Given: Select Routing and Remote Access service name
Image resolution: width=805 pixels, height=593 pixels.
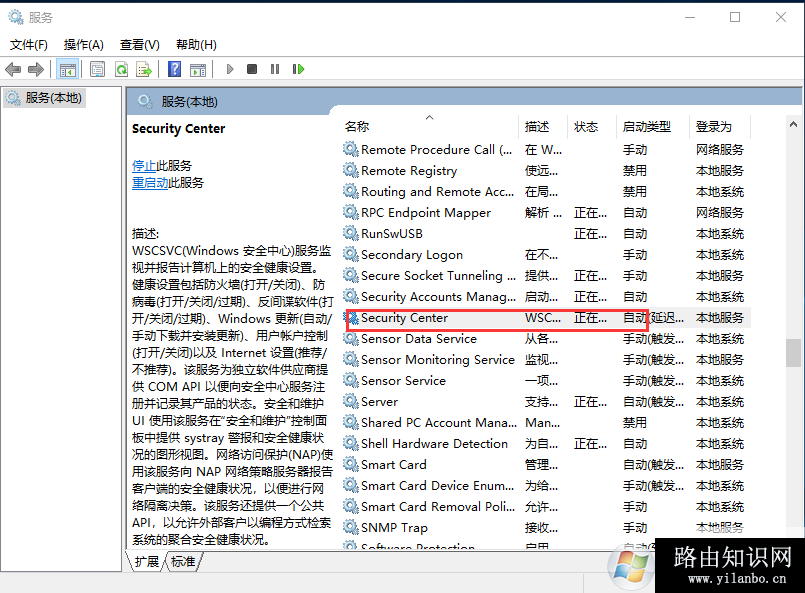Looking at the screenshot, I should coord(437,192).
